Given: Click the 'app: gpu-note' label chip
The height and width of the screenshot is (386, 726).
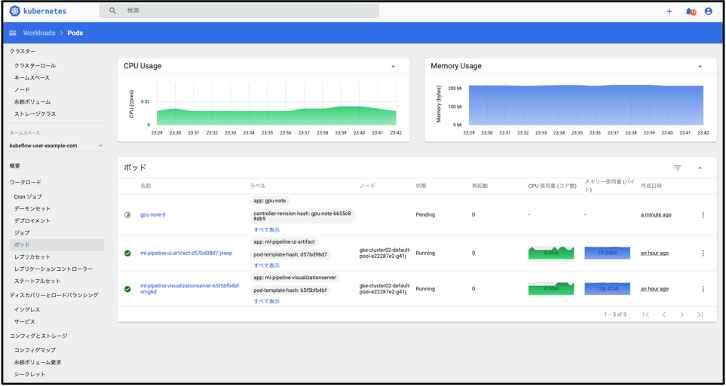Looking at the screenshot, I should tap(270, 200).
